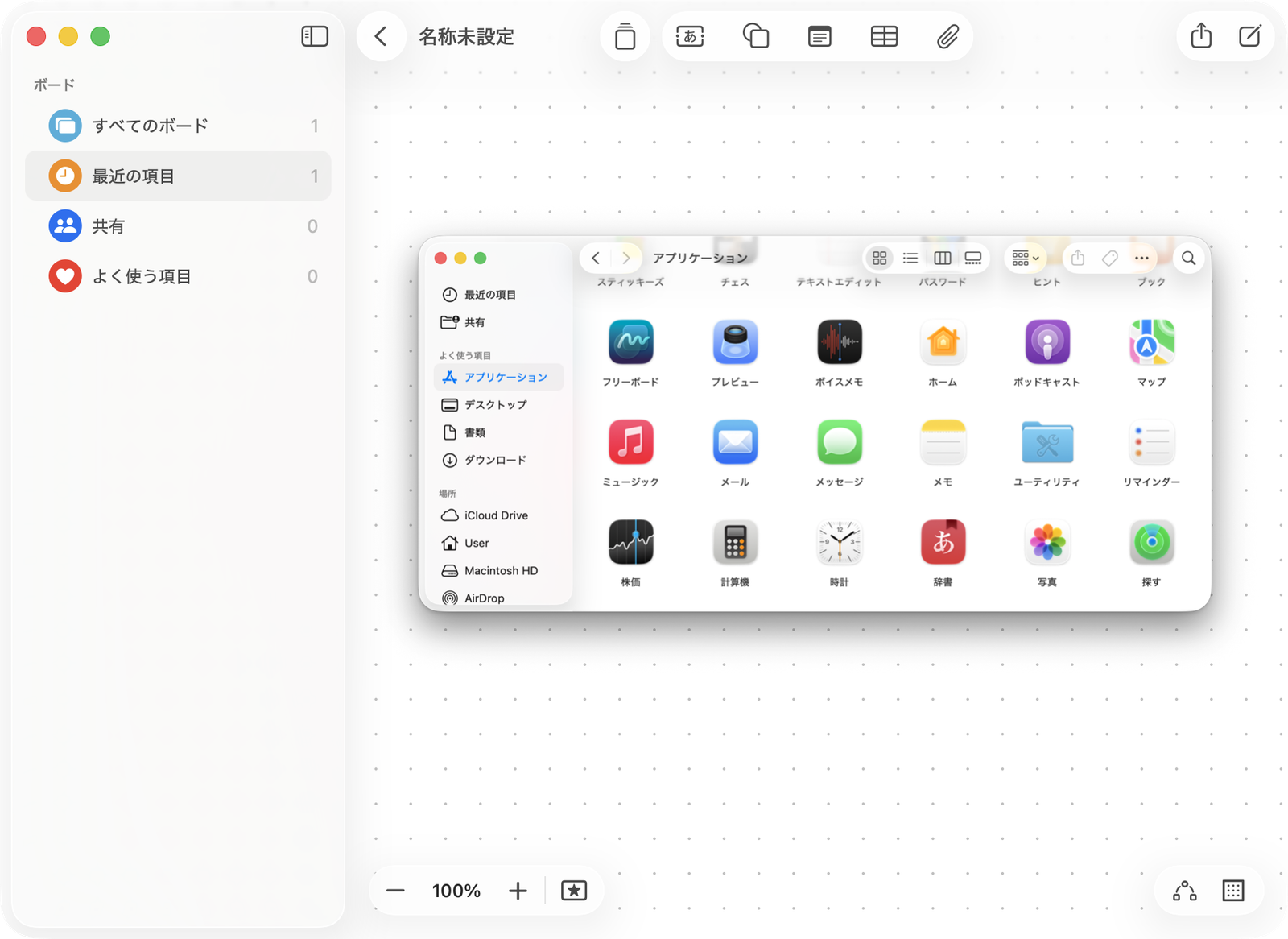Click the Finder back chevron beside アプリケーション

[596, 258]
